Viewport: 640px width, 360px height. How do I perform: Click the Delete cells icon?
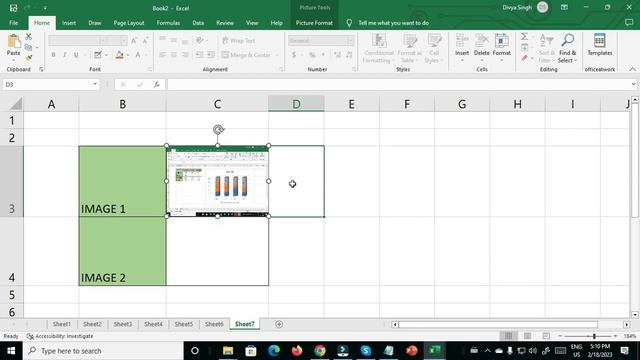[x=482, y=41]
